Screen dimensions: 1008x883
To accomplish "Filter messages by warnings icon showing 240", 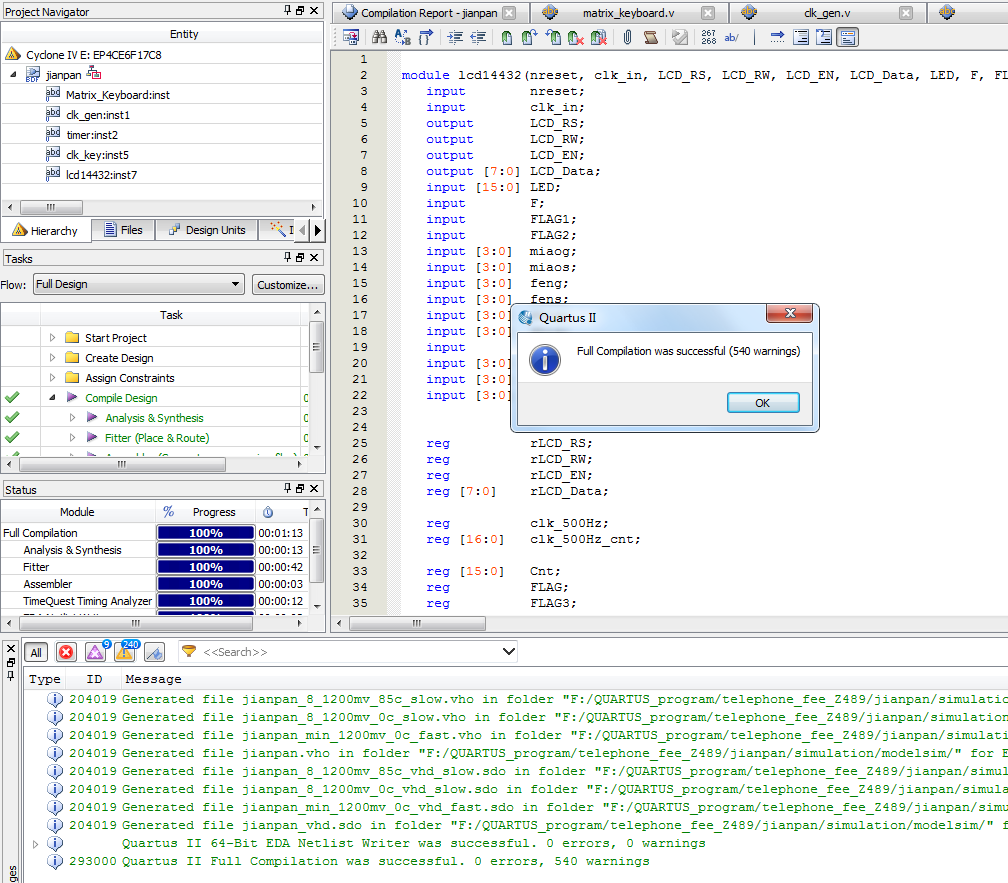I will point(126,652).
